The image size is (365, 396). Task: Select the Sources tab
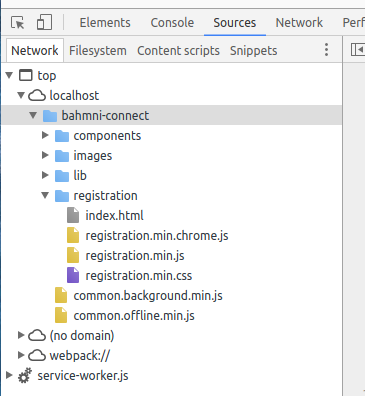tap(235, 23)
